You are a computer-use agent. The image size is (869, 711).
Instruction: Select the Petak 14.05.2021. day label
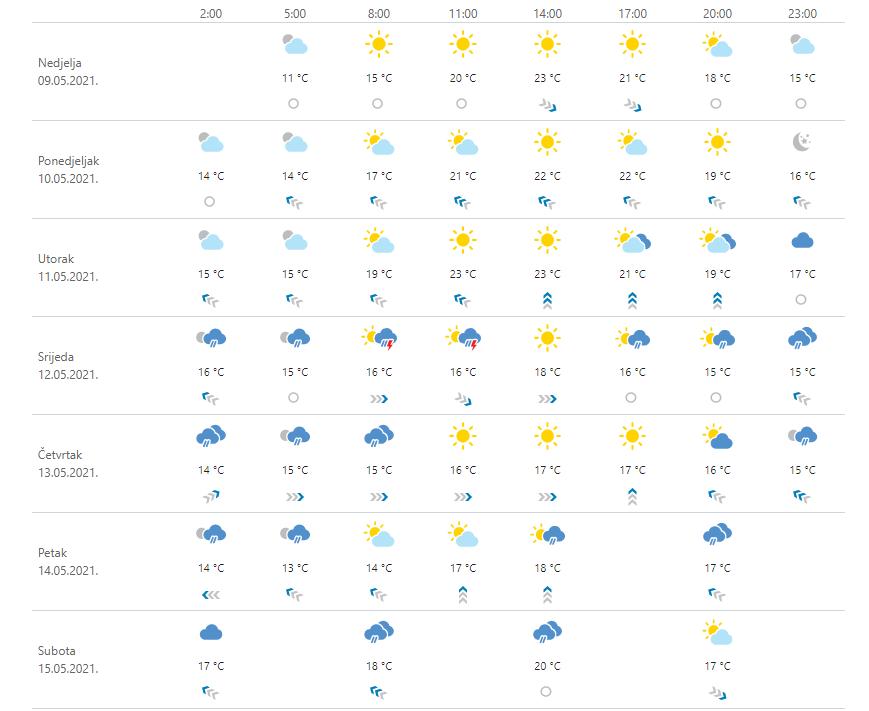coord(69,562)
